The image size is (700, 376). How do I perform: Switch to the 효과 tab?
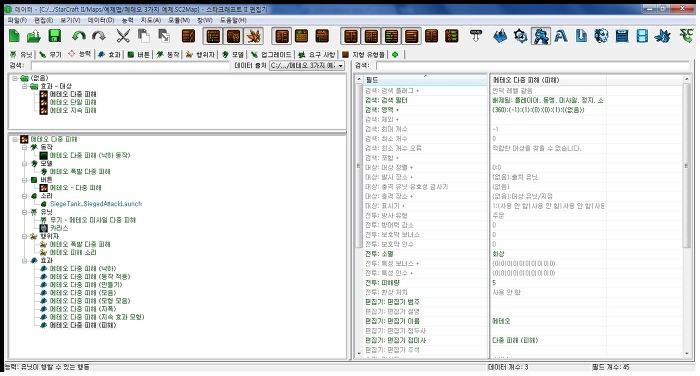pos(109,54)
